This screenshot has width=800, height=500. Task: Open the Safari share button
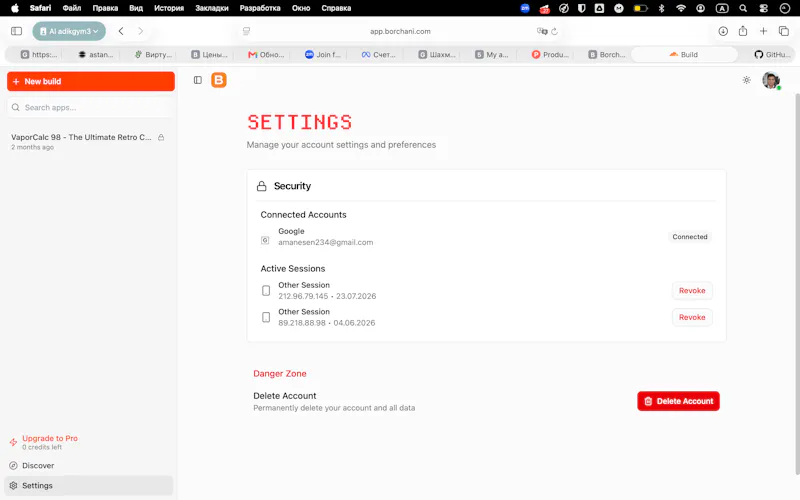743,31
